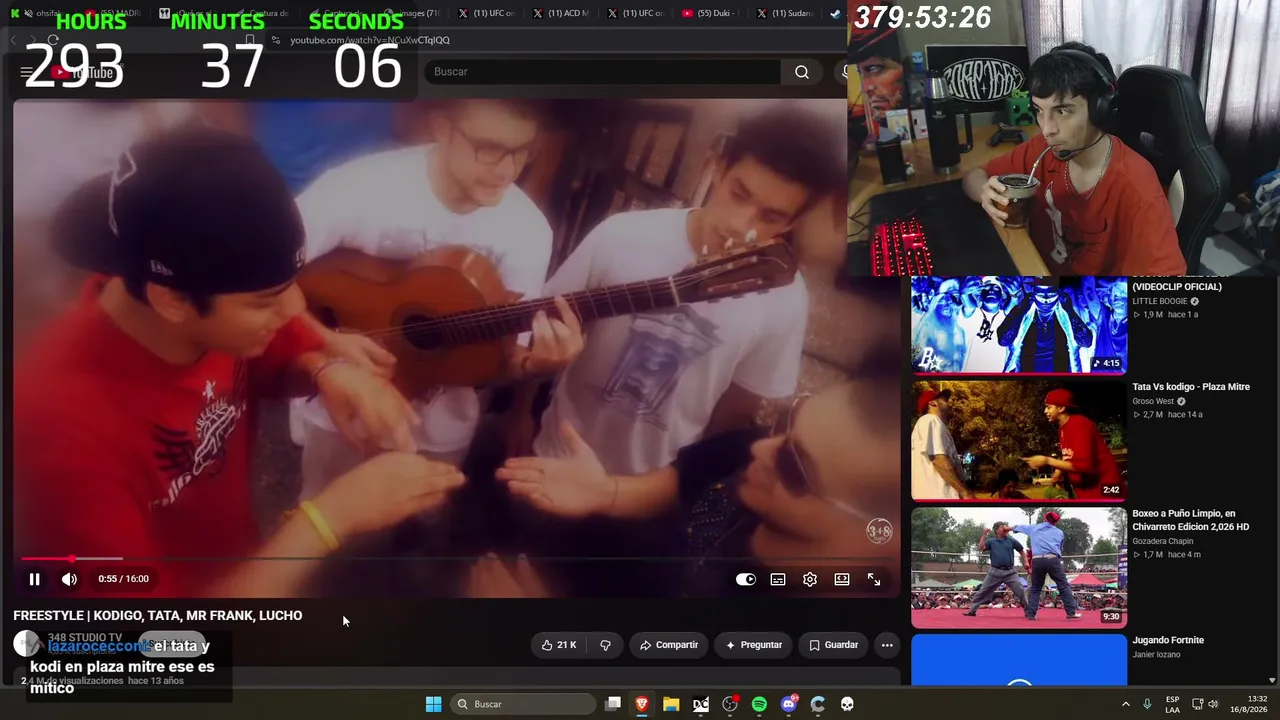The image size is (1280, 720).
Task: Open the system volume tray icon
Action: pyautogui.click(x=1214, y=704)
